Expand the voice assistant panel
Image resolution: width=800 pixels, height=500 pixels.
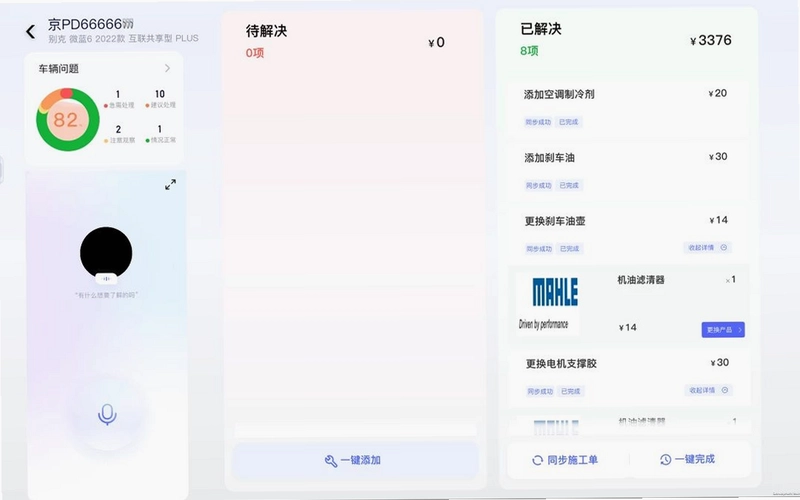(x=170, y=184)
